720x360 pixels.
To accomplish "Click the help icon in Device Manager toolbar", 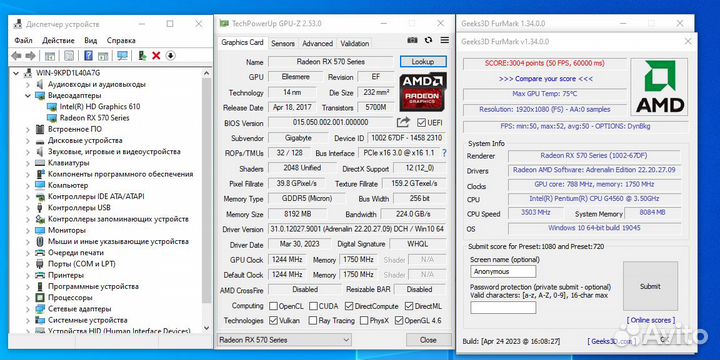I will pos(89,56).
